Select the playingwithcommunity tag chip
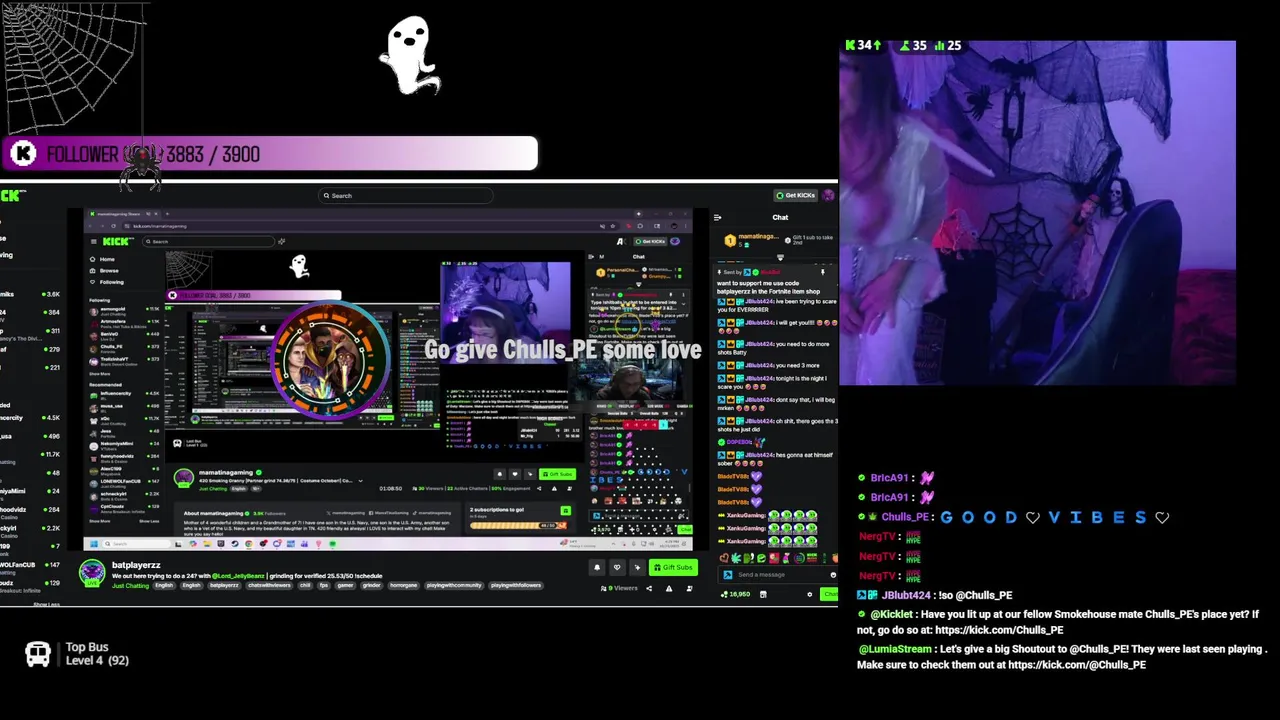Image resolution: width=1280 pixels, height=720 pixels. [453, 586]
